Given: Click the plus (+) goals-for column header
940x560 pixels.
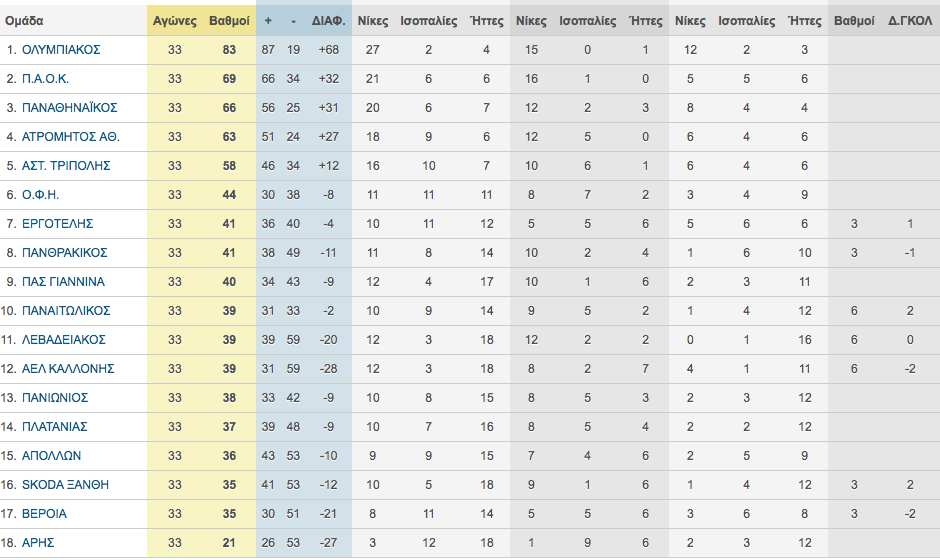Looking at the screenshot, I should pyautogui.click(x=268, y=20).
